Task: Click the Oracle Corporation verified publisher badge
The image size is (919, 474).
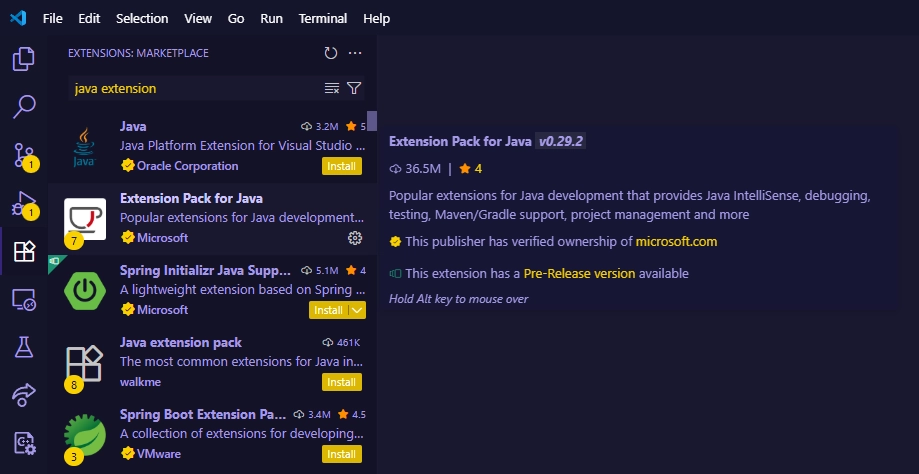Action: coord(128,166)
